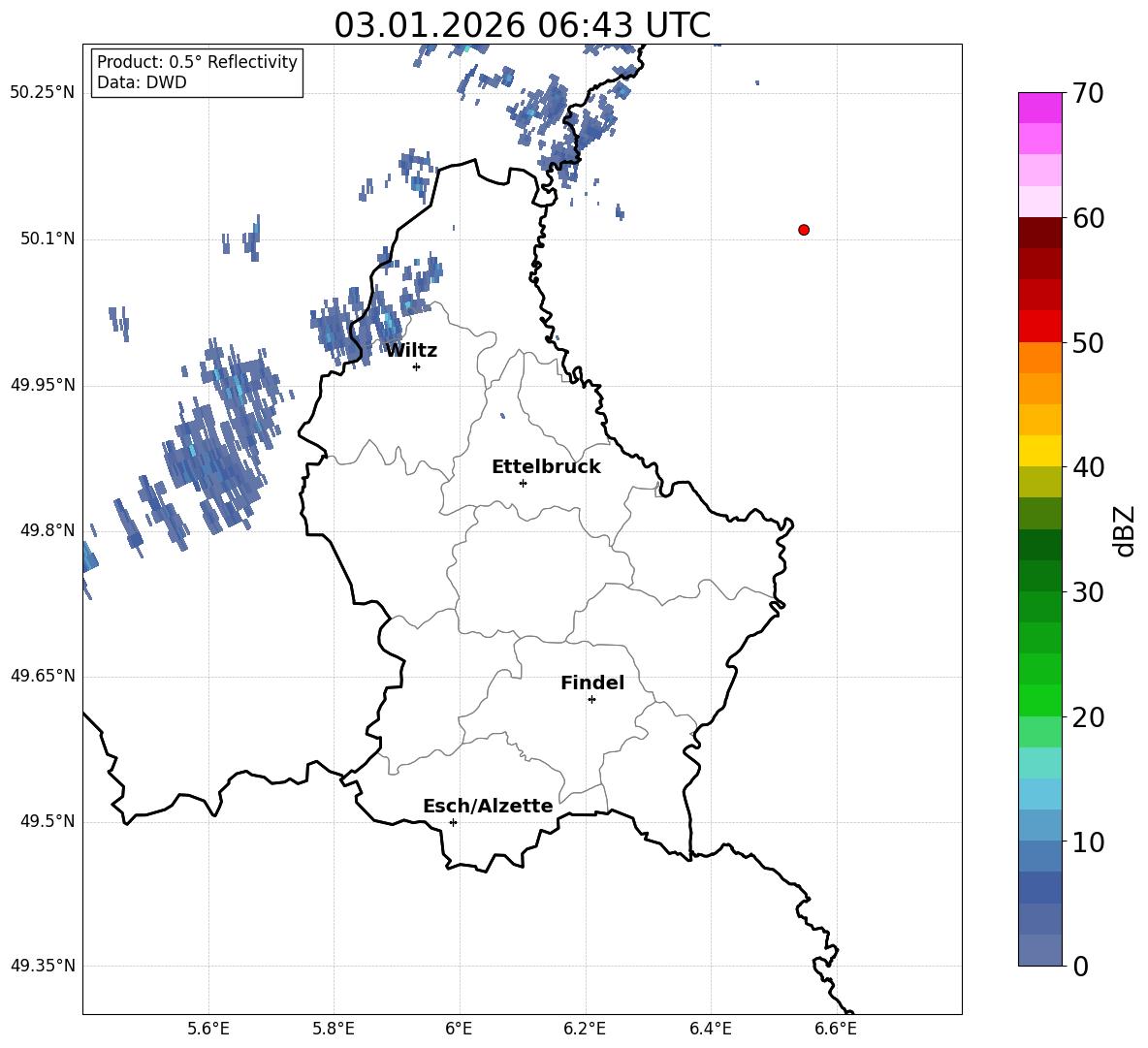The image size is (1148, 1048).
Task: Click the title 03.01.2026 06:43 UTC
Action: pos(522,25)
